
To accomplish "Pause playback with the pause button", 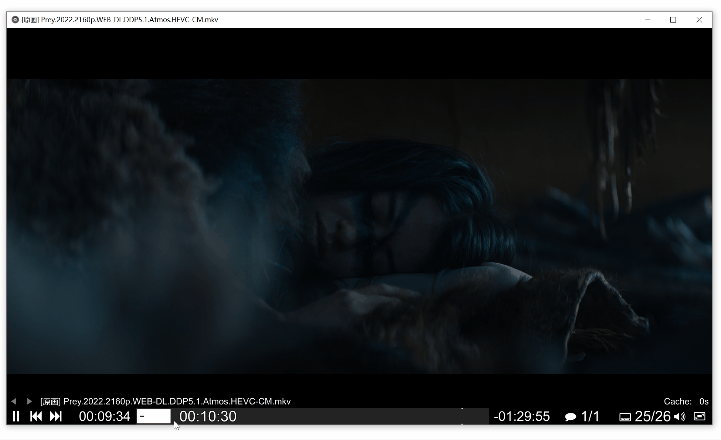I will [16, 417].
